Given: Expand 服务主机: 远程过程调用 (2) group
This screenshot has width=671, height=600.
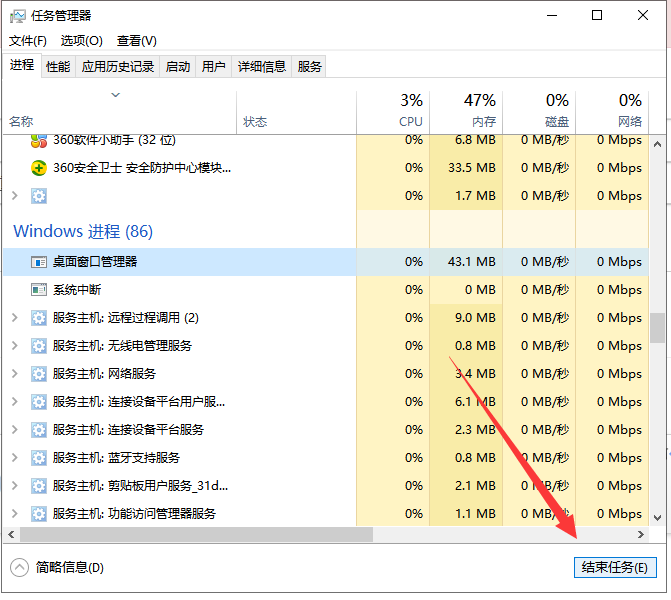Looking at the screenshot, I should [x=14, y=318].
